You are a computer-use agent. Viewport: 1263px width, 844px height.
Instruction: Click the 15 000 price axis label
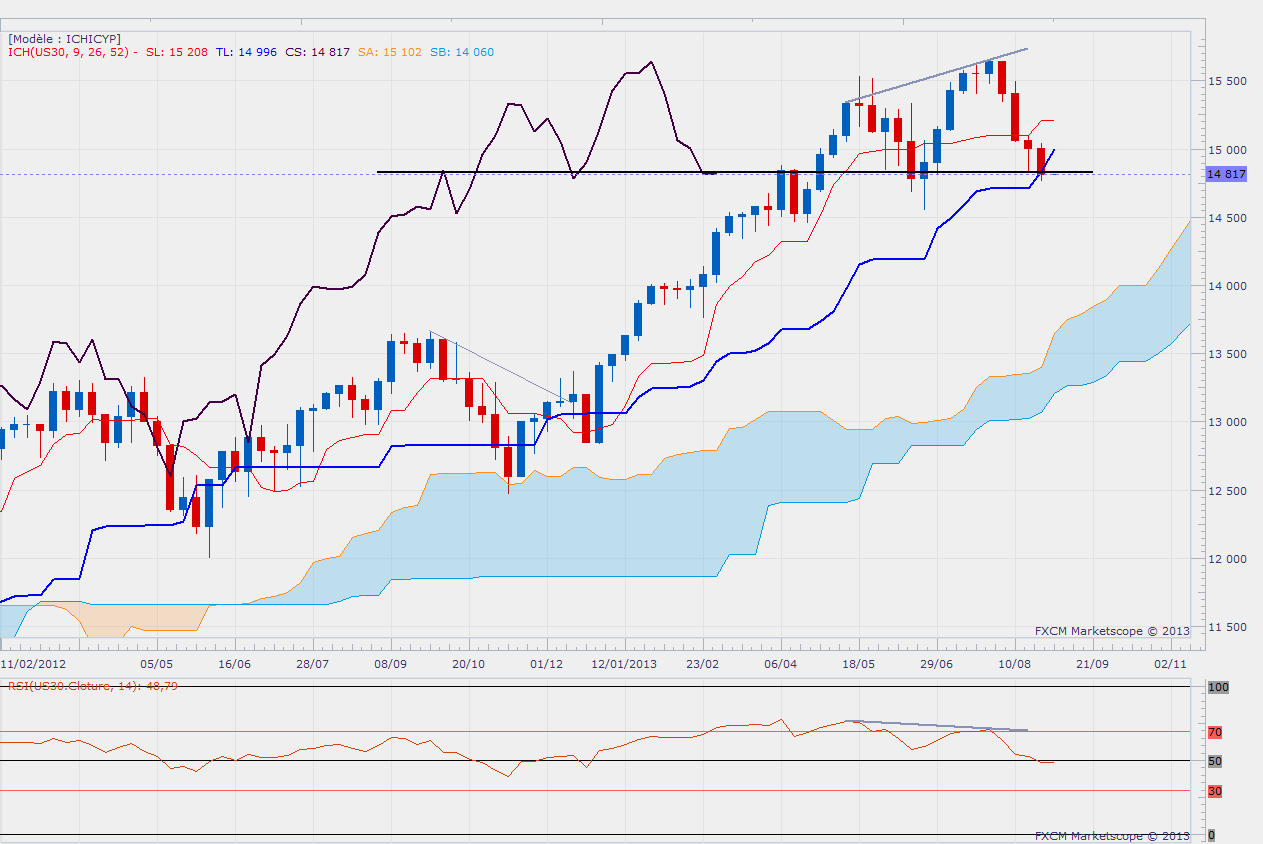[1227, 150]
